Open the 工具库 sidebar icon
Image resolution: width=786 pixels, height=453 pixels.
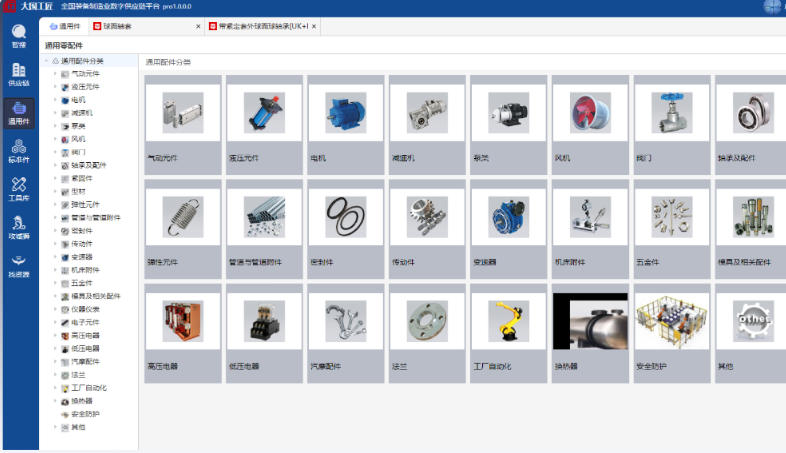[18, 188]
